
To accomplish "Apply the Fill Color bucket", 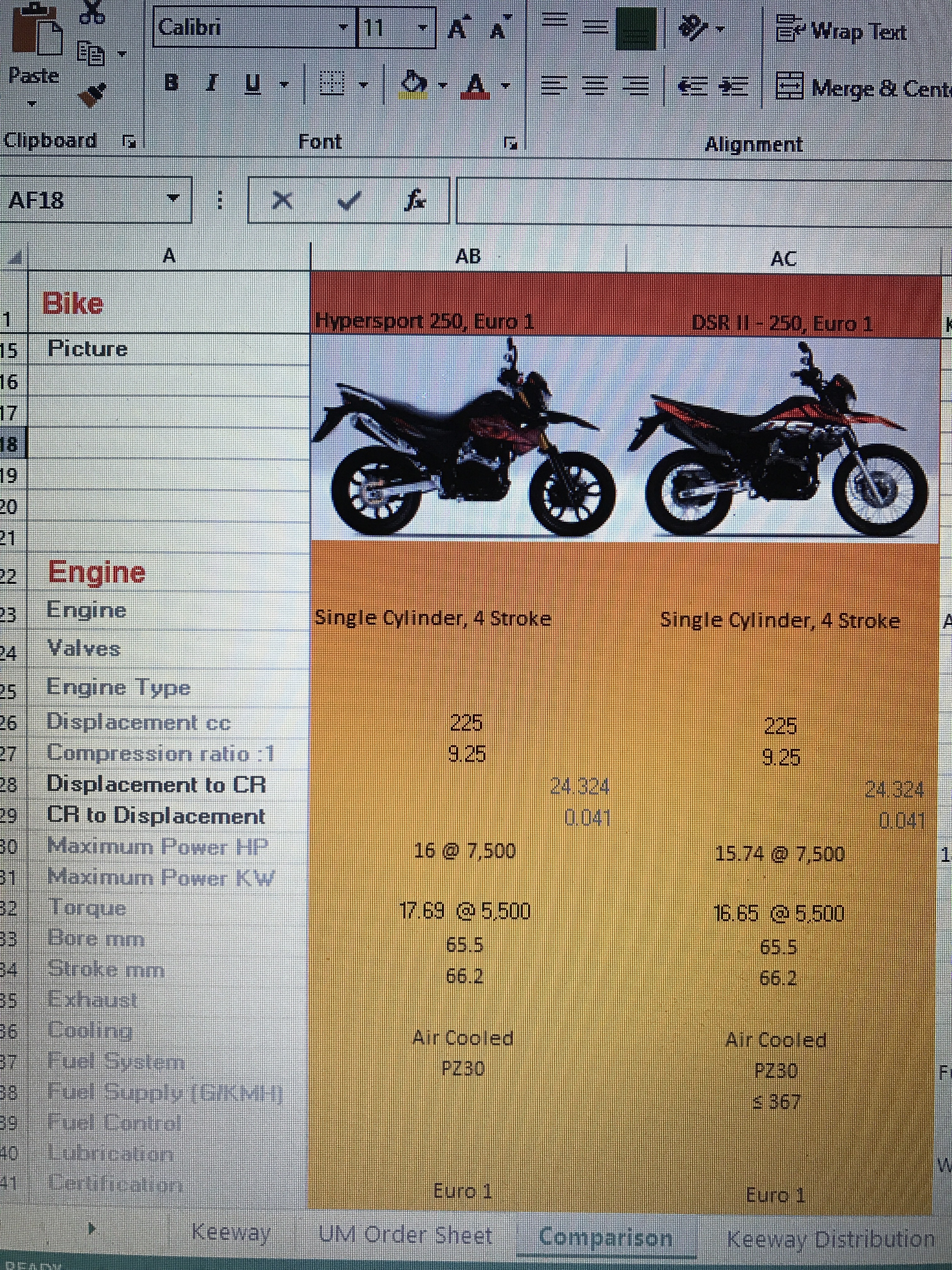I will [414, 85].
